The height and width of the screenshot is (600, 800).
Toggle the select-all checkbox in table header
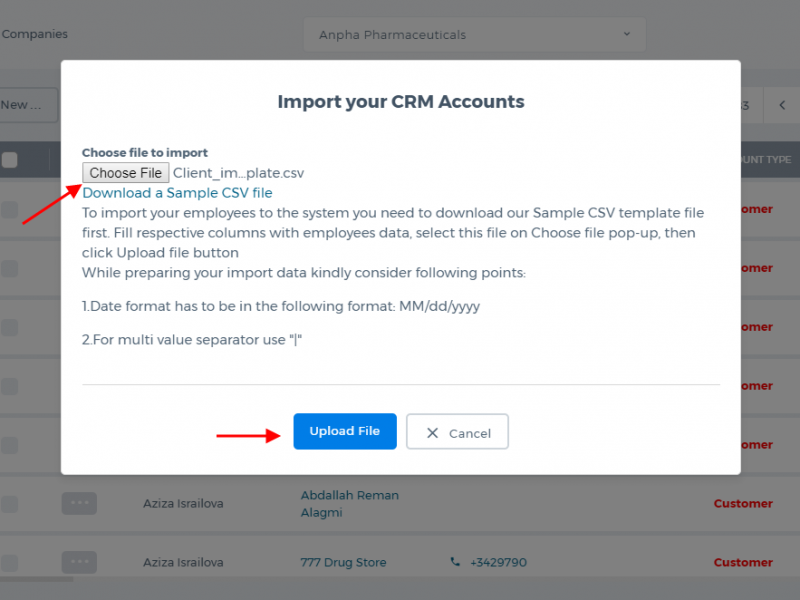pos(9,160)
